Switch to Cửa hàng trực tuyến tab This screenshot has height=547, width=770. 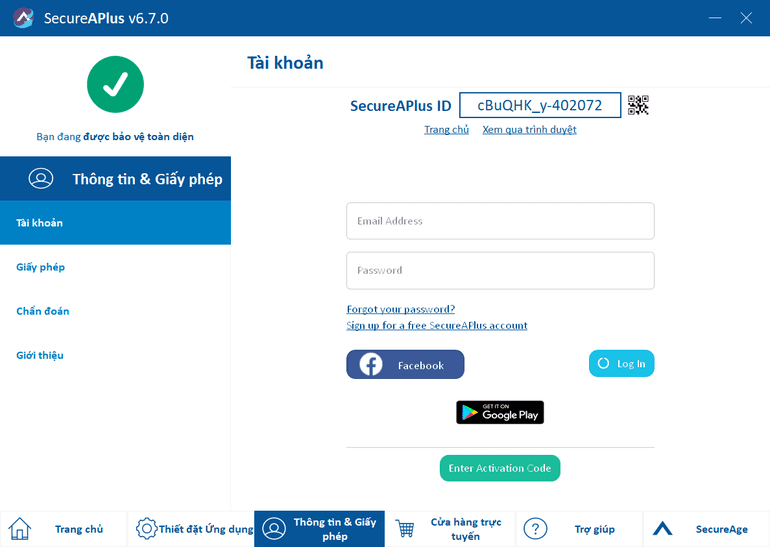[450, 529]
